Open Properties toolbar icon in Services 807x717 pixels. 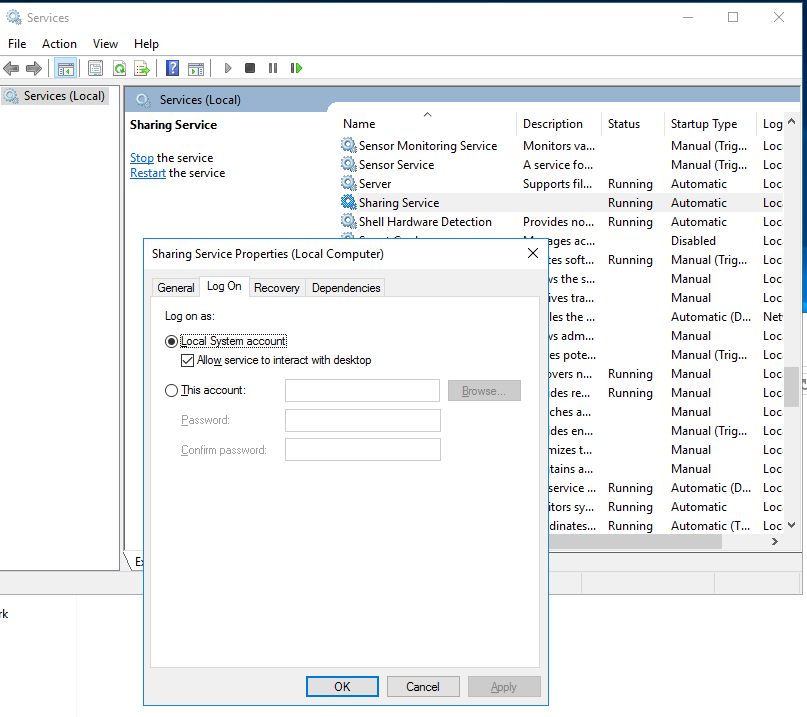pos(95,68)
